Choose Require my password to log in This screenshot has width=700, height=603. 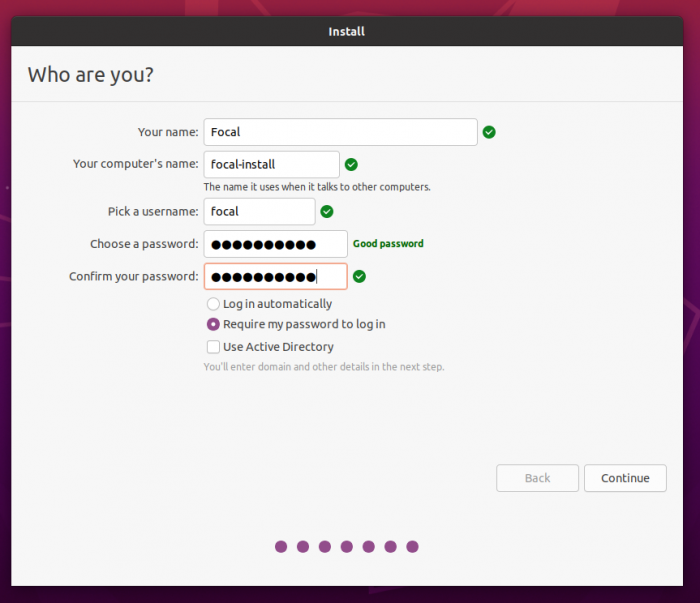213,324
